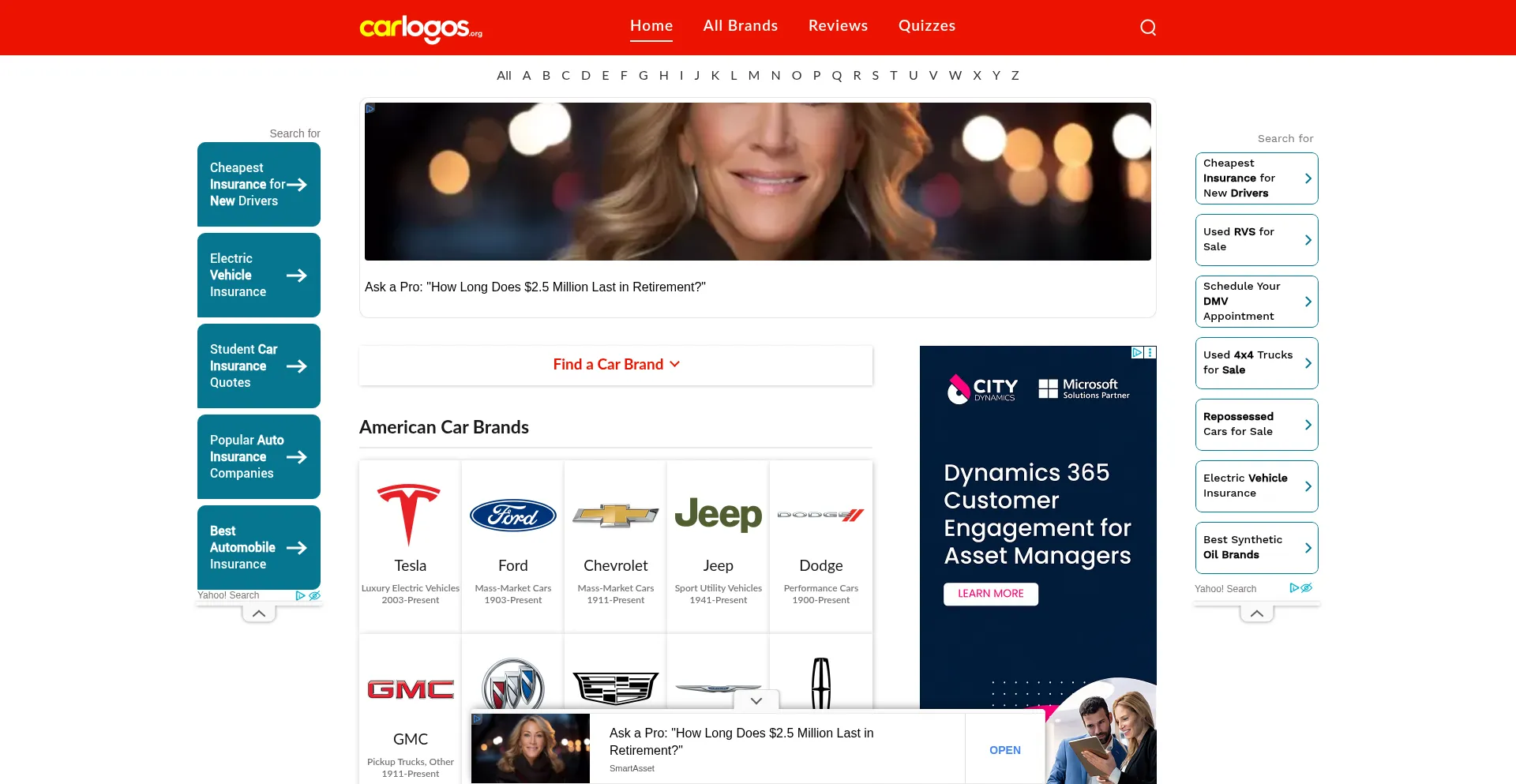Filter brands by letter M

(753, 76)
